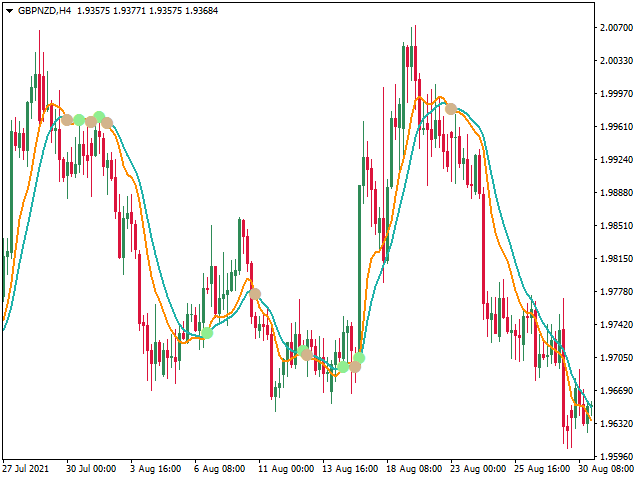Click price label 1.97420 on the price axis
640x480 pixels.
click(616, 325)
